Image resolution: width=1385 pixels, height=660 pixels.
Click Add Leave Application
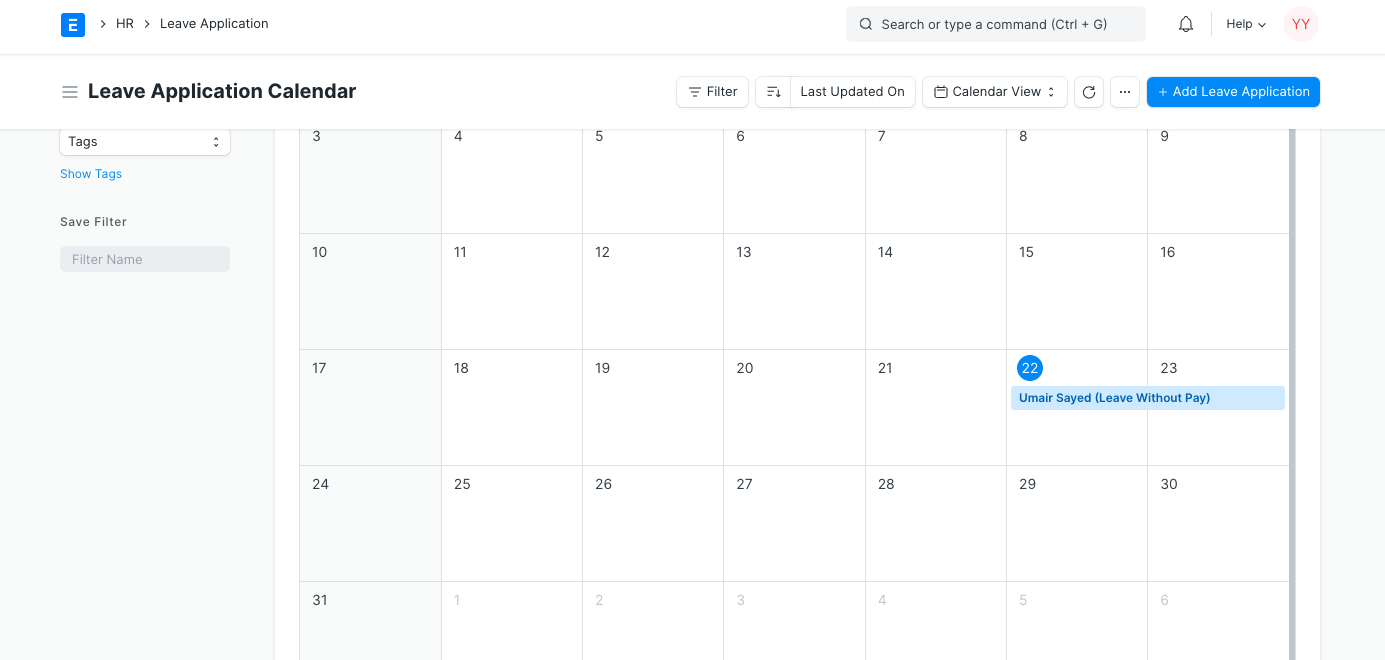click(1233, 92)
